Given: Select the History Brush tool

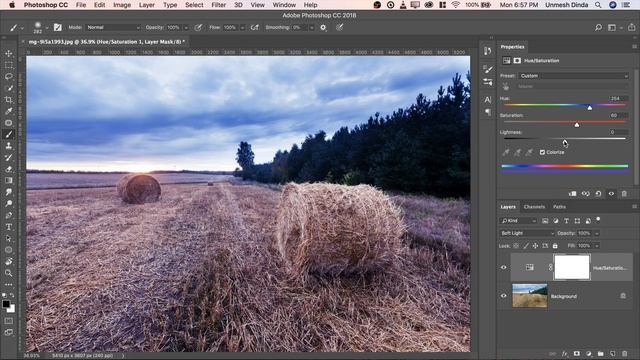Looking at the screenshot, I should tap(9, 157).
